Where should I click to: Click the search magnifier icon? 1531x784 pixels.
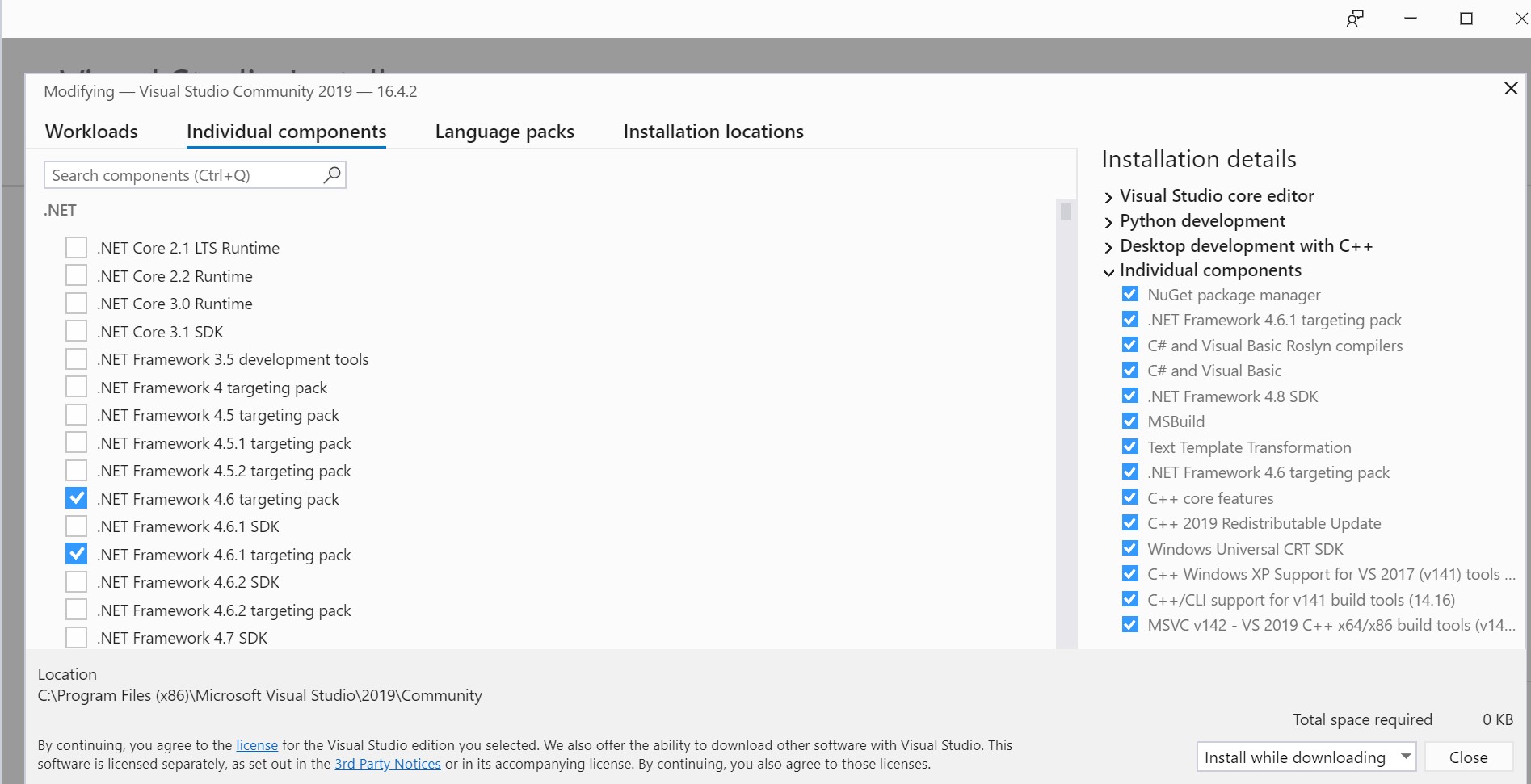coord(332,174)
